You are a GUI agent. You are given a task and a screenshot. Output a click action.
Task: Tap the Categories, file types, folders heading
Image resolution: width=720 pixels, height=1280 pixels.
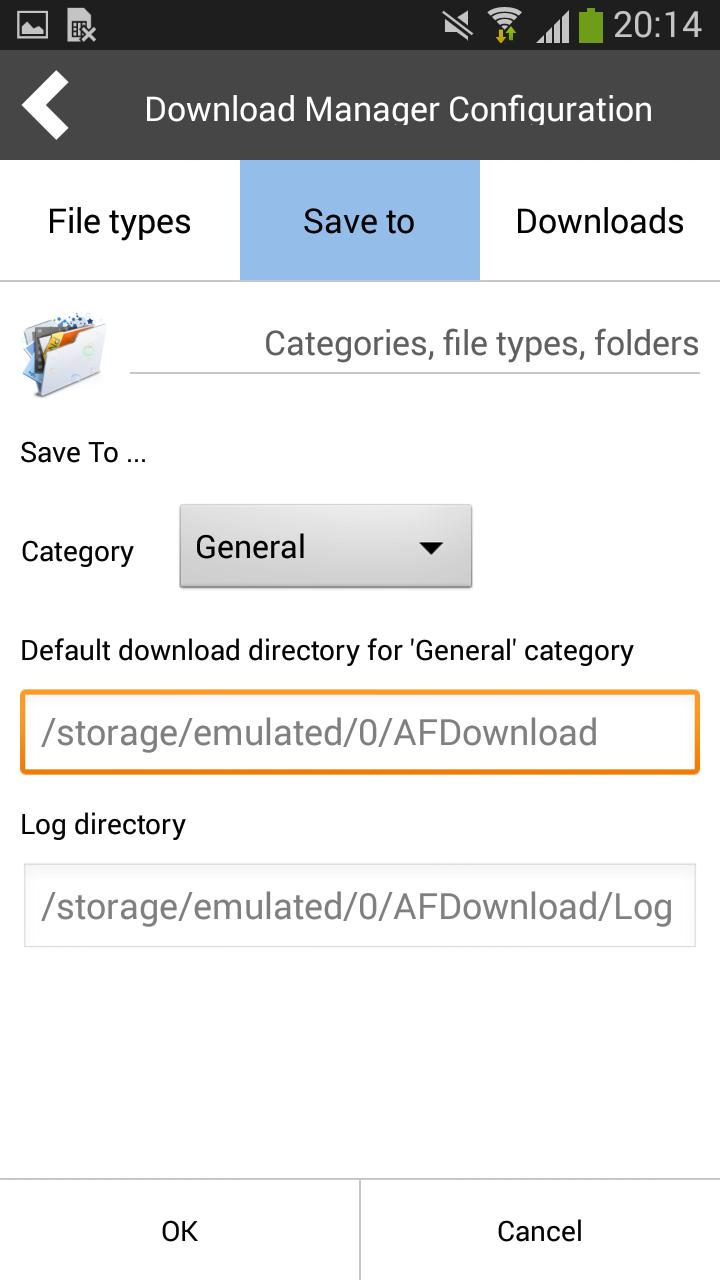pos(482,344)
